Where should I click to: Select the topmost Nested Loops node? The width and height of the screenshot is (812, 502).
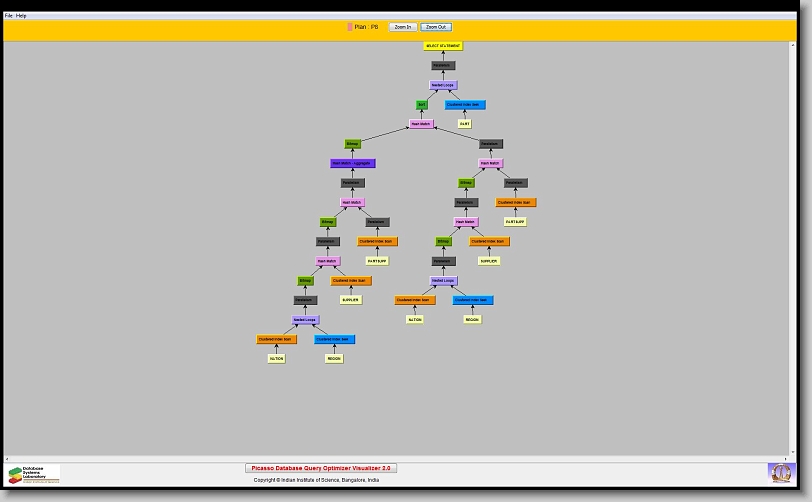click(x=443, y=85)
